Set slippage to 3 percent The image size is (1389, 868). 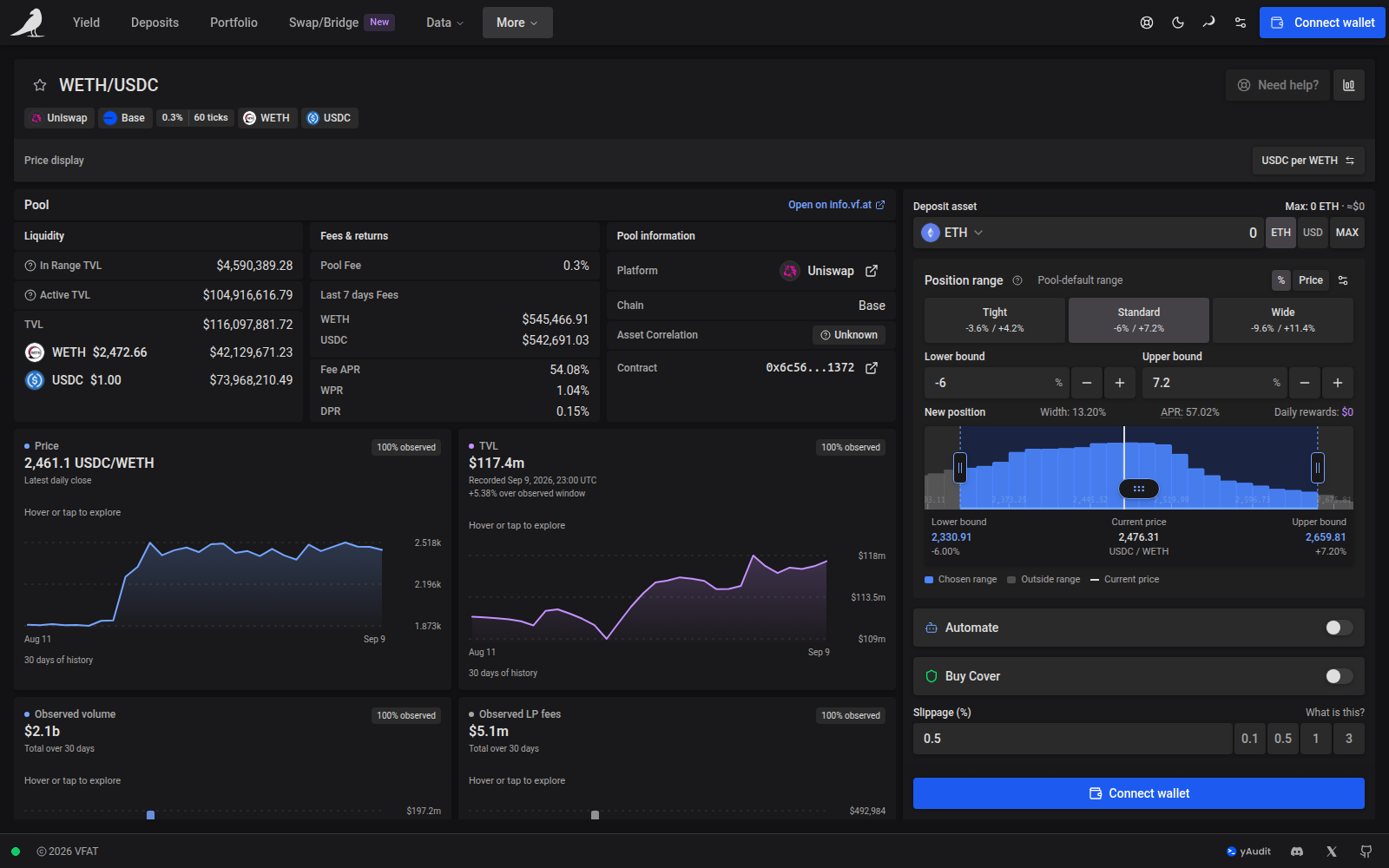[1349, 739]
